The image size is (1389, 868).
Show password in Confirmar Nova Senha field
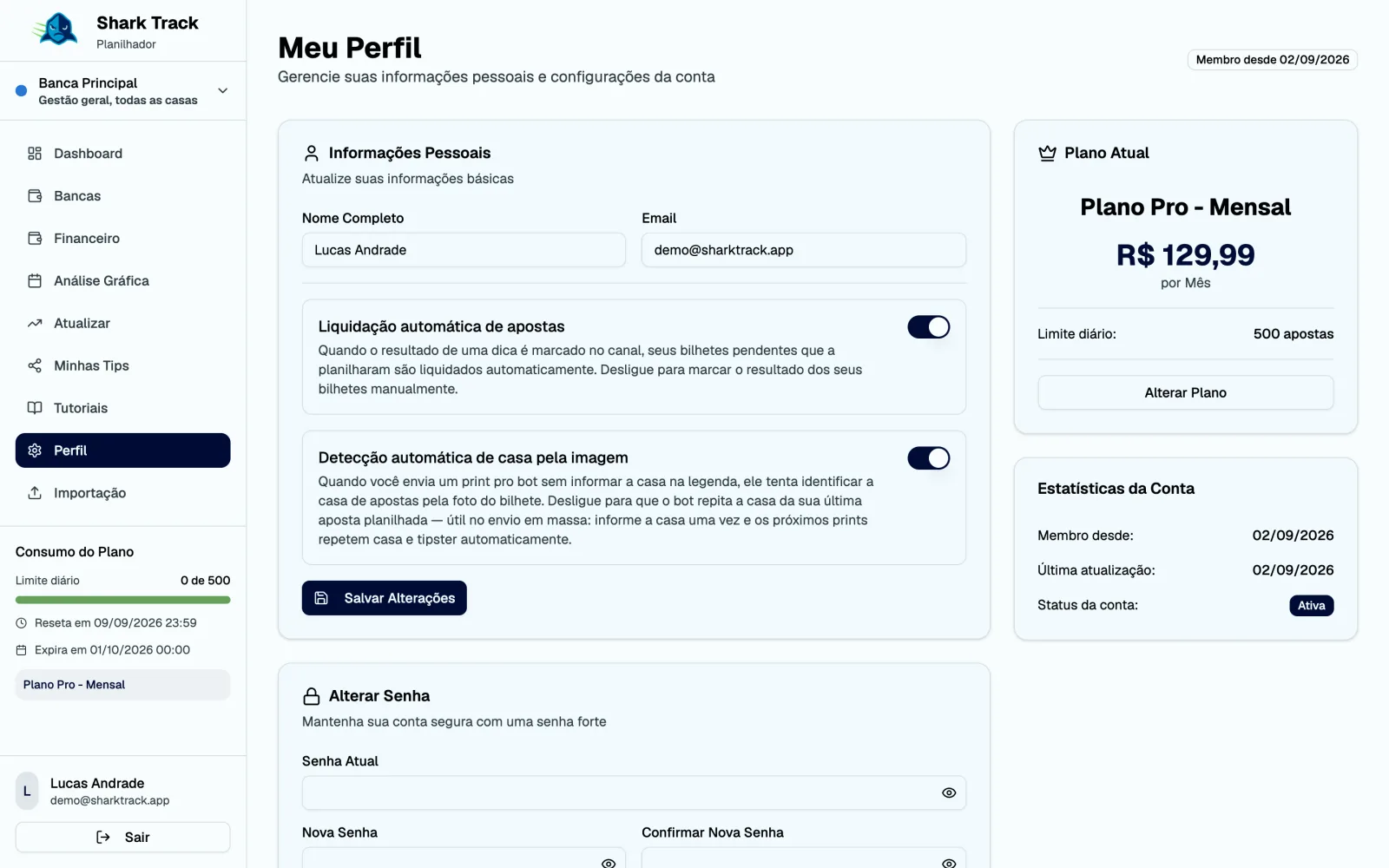[949, 863]
